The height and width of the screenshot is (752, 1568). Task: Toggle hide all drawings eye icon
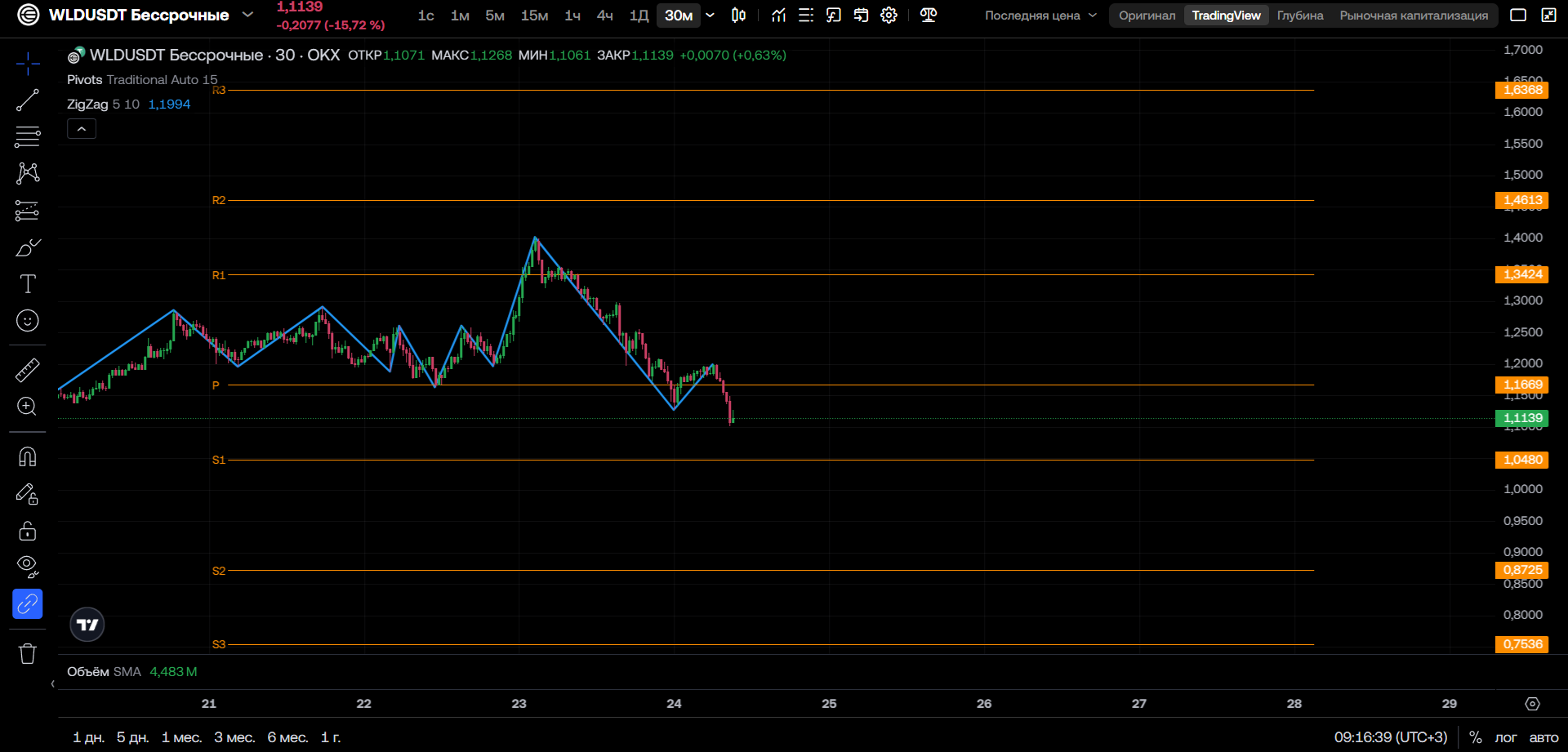coord(27,567)
